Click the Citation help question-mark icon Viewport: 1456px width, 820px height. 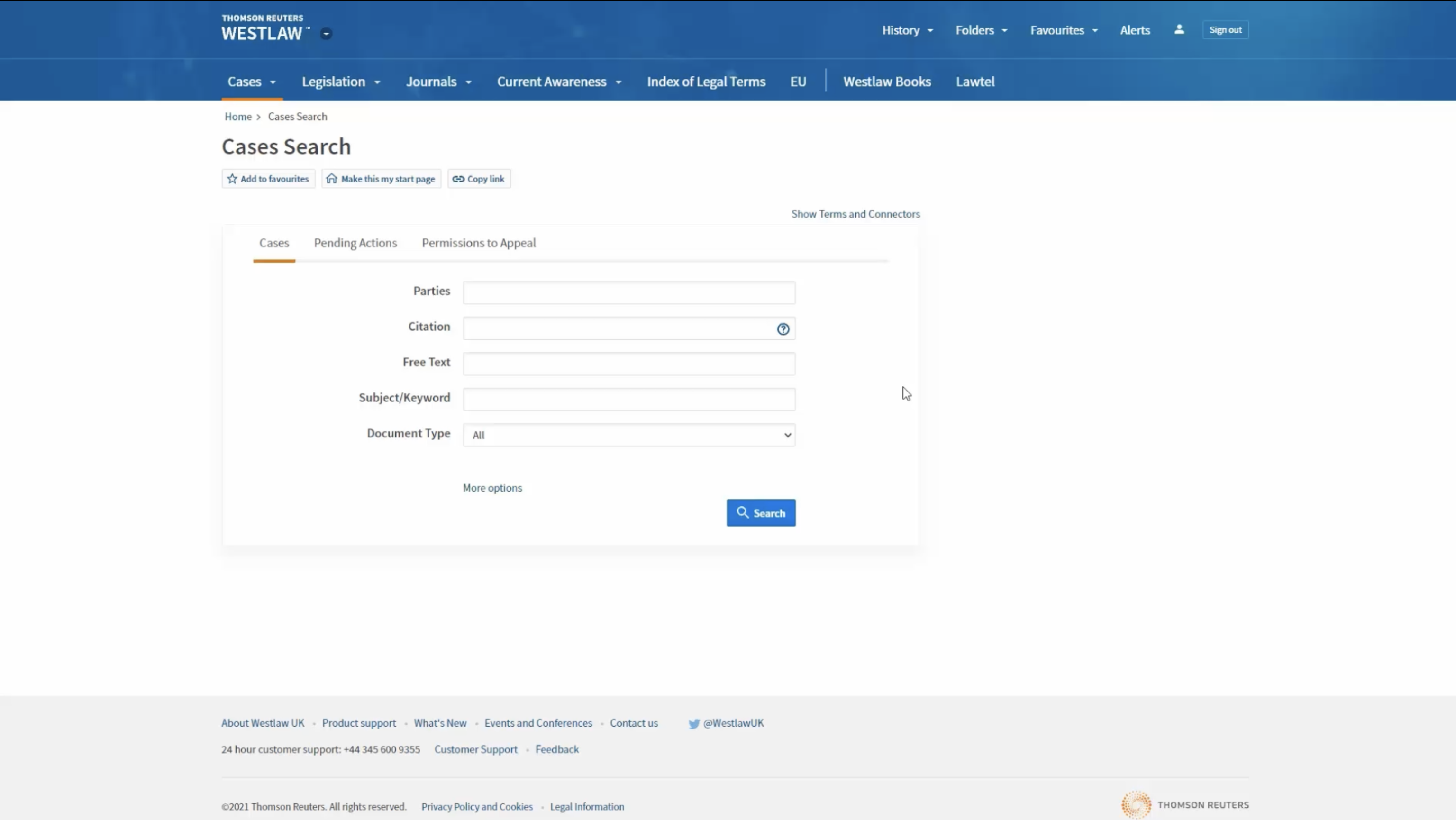point(783,329)
